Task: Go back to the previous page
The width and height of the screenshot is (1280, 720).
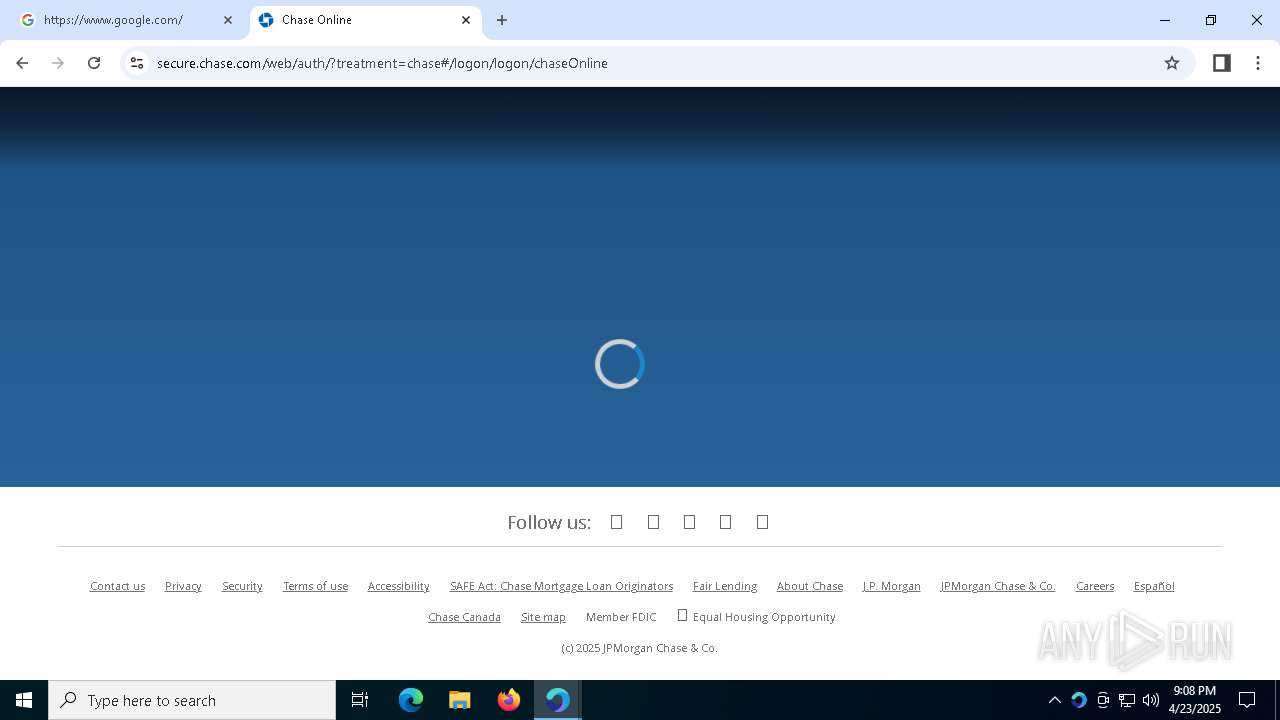Action: pyautogui.click(x=22, y=63)
